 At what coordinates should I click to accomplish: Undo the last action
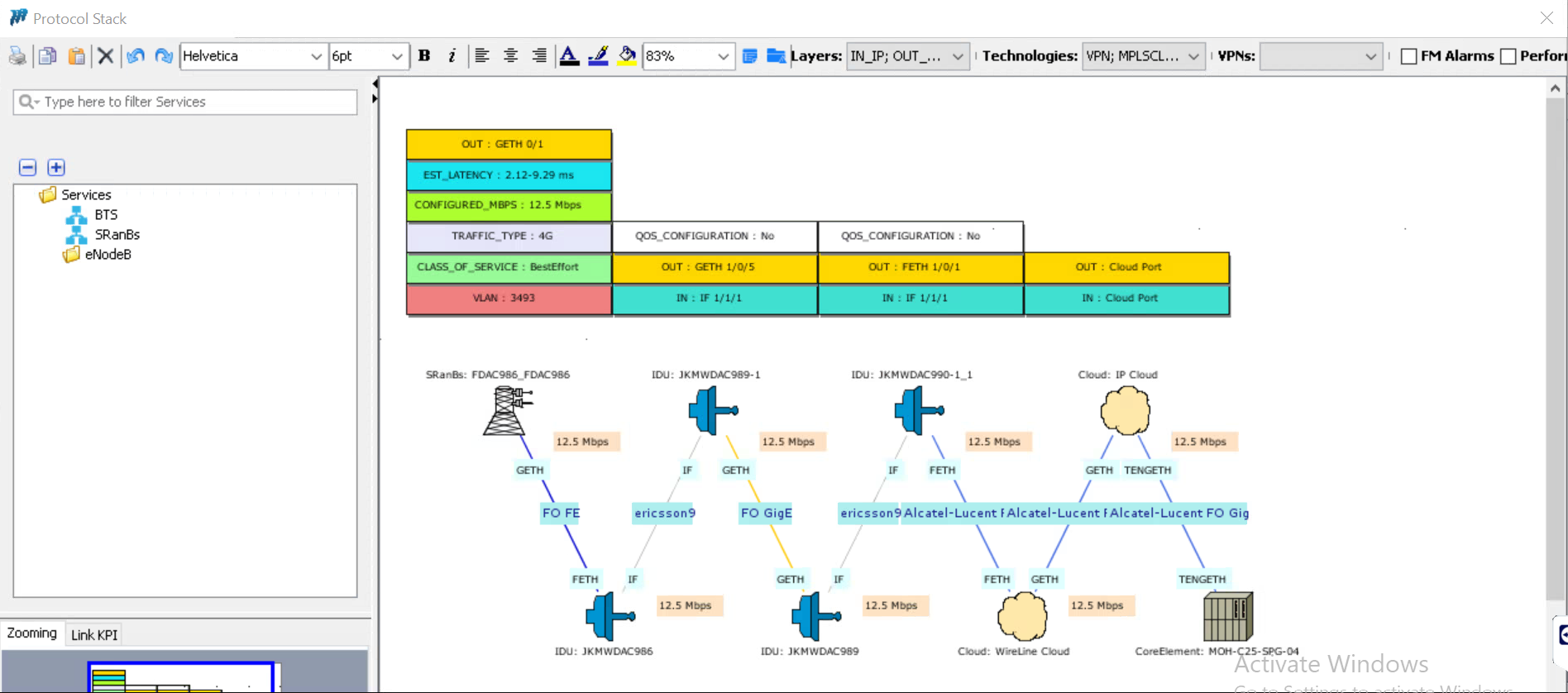click(136, 56)
